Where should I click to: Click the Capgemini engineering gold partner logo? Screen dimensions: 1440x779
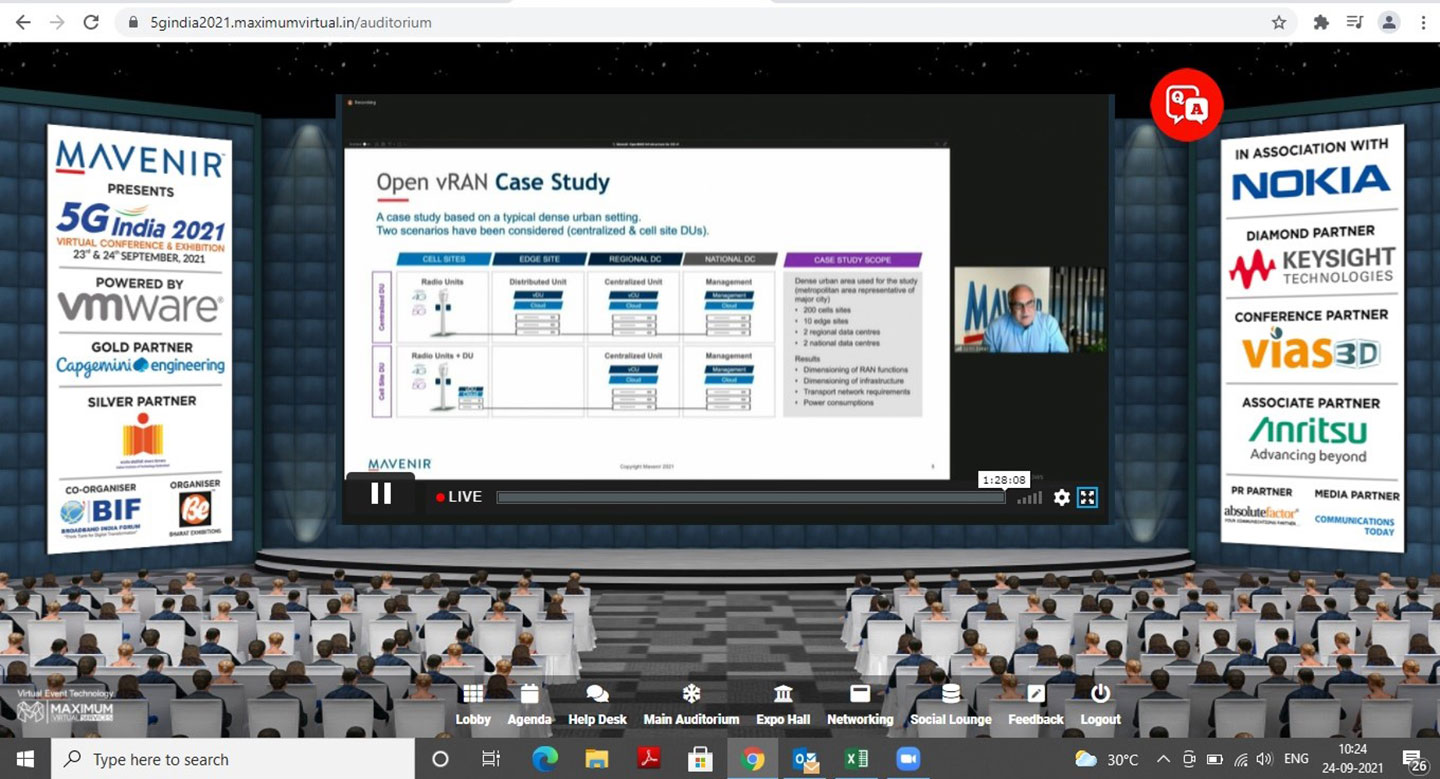140,365
